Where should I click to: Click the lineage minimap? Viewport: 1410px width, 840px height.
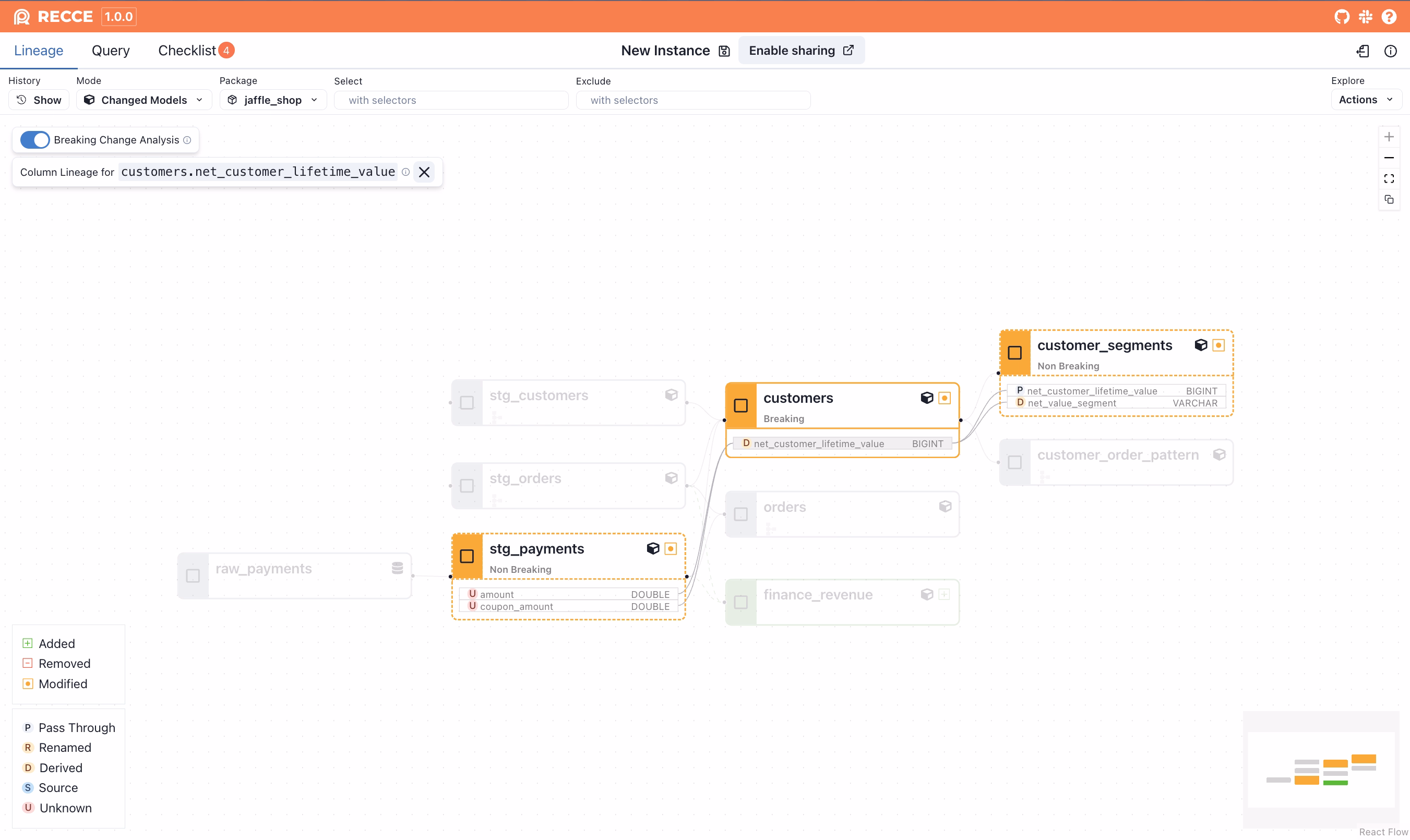[x=1321, y=770]
